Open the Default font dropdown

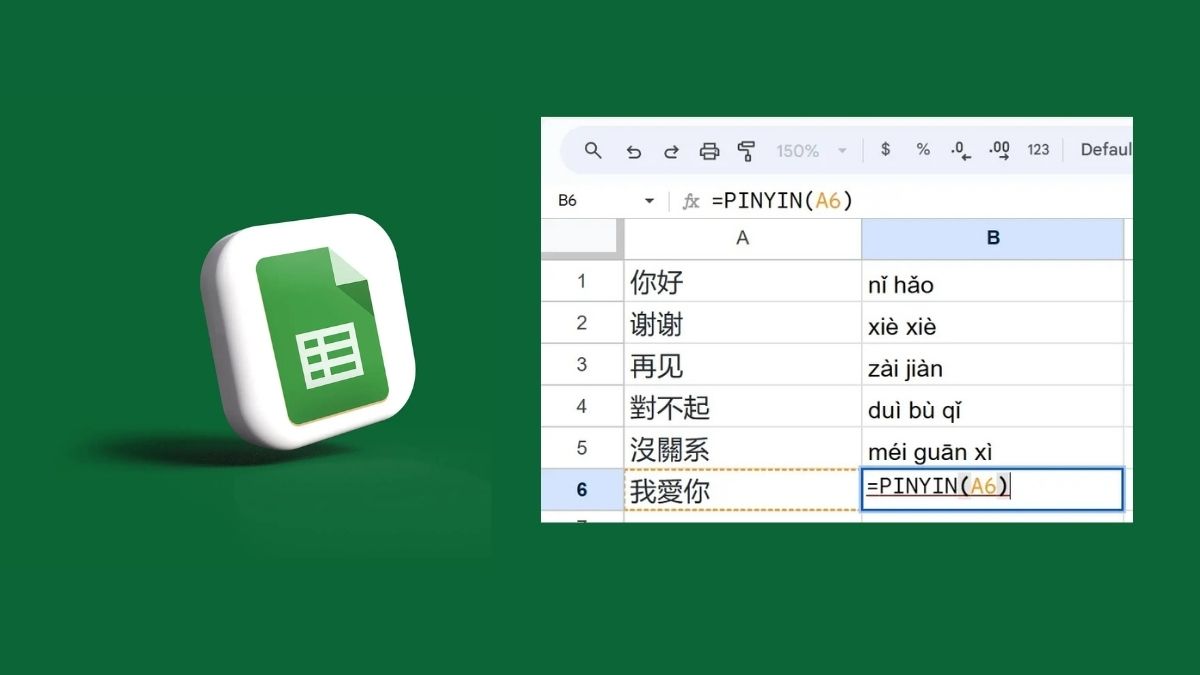coord(1105,150)
